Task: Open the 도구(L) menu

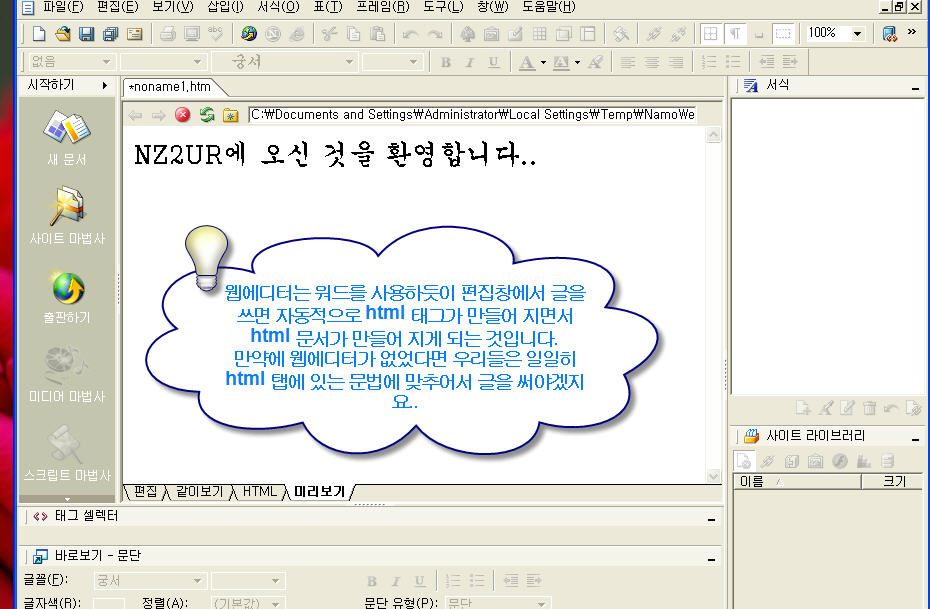Action: (443, 7)
